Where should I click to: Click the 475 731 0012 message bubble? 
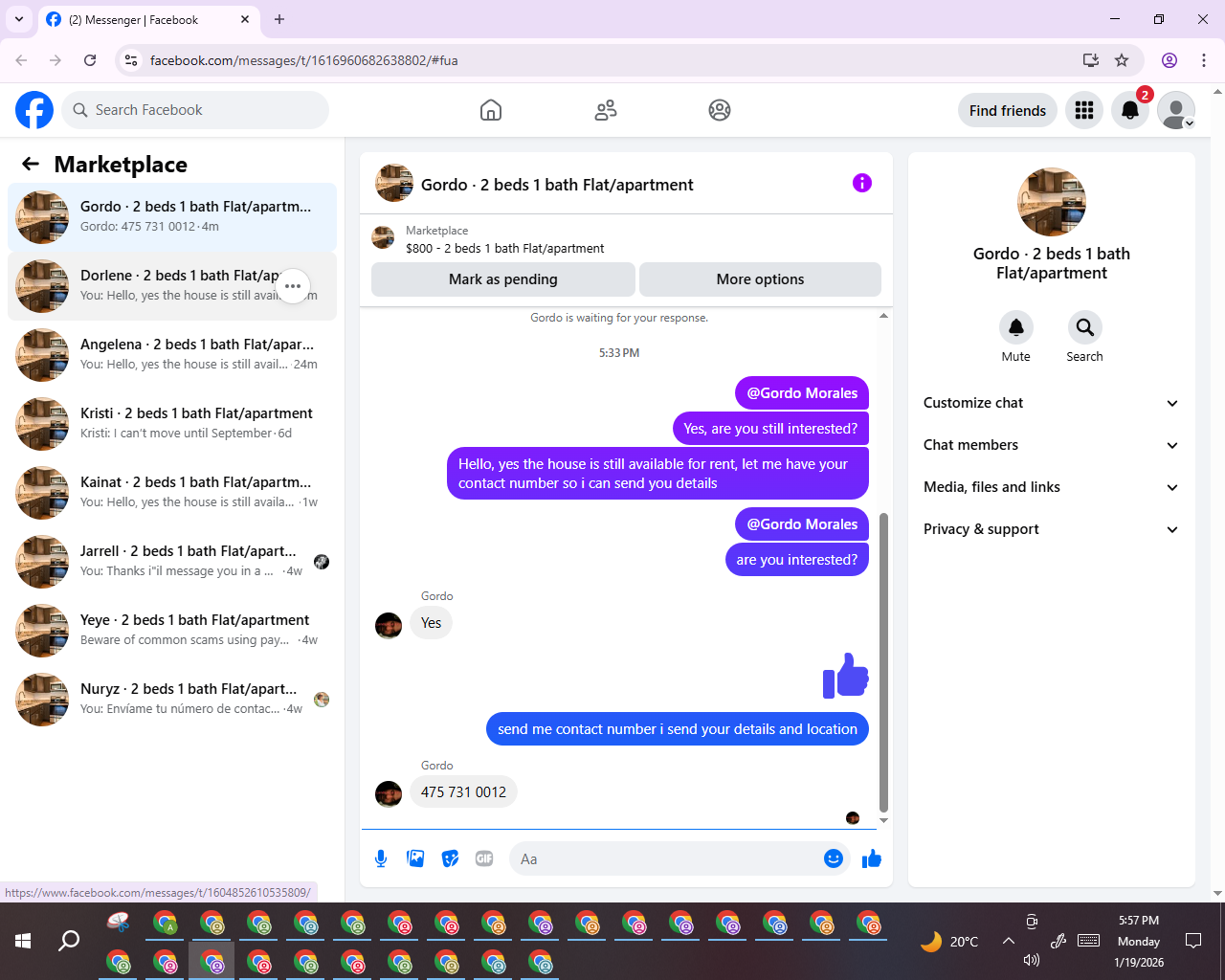click(463, 792)
